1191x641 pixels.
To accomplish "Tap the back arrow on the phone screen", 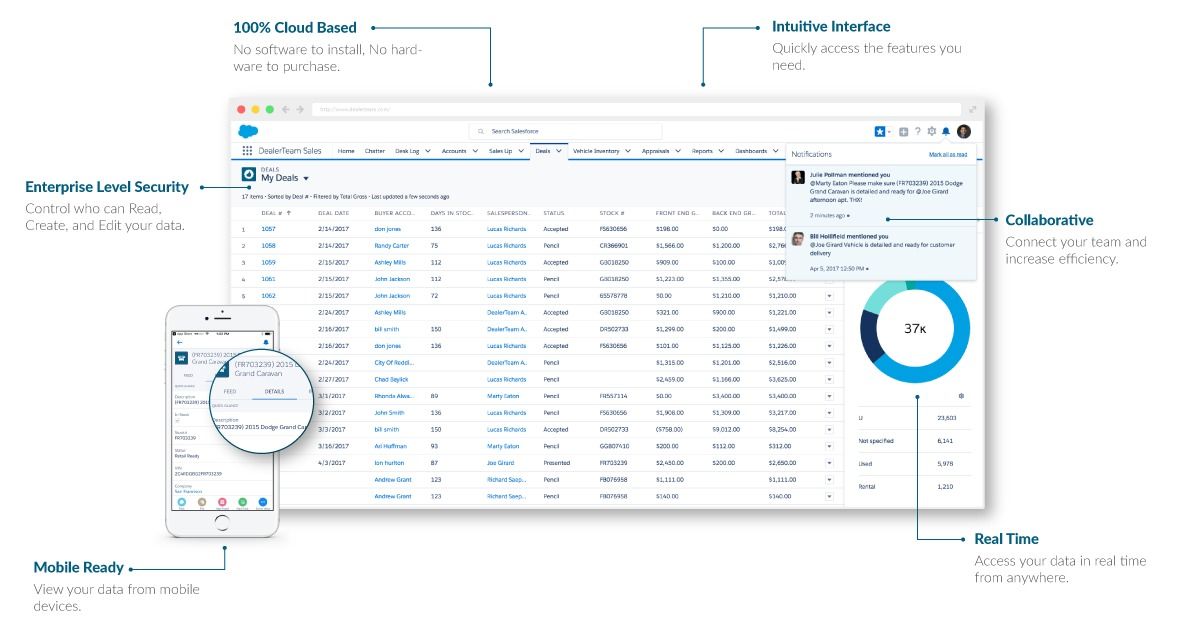I will pyautogui.click(x=180, y=343).
